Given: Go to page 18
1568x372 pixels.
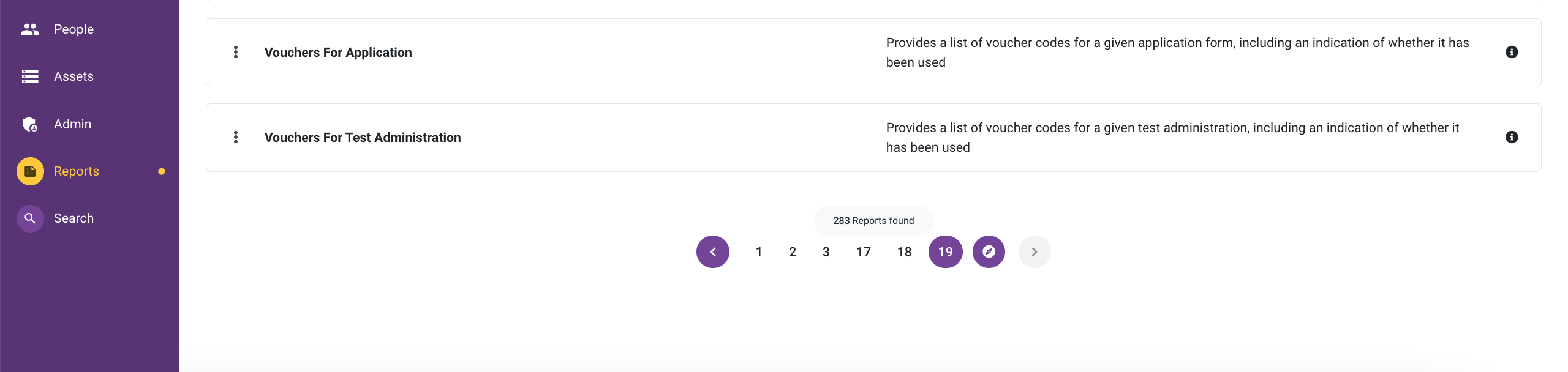Looking at the screenshot, I should point(905,252).
